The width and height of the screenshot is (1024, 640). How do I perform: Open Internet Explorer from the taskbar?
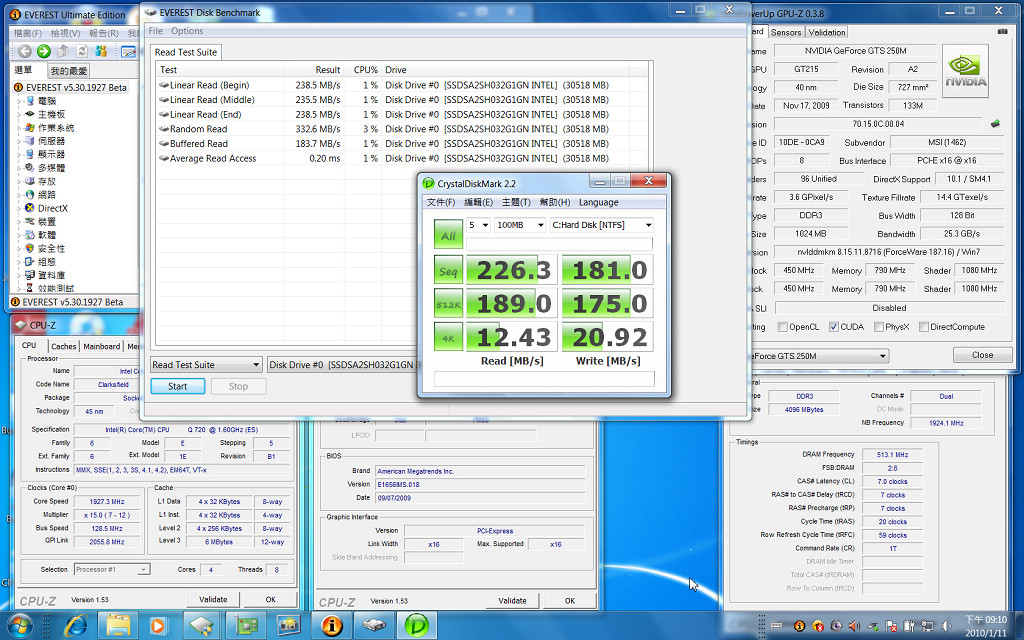tap(76, 626)
